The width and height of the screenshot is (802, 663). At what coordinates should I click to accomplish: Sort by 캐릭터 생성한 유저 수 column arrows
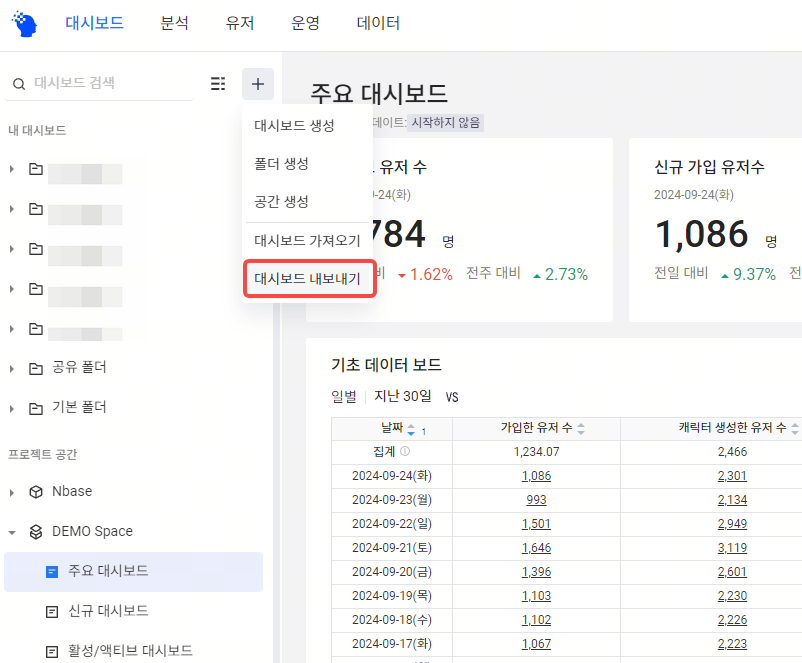click(x=795, y=429)
